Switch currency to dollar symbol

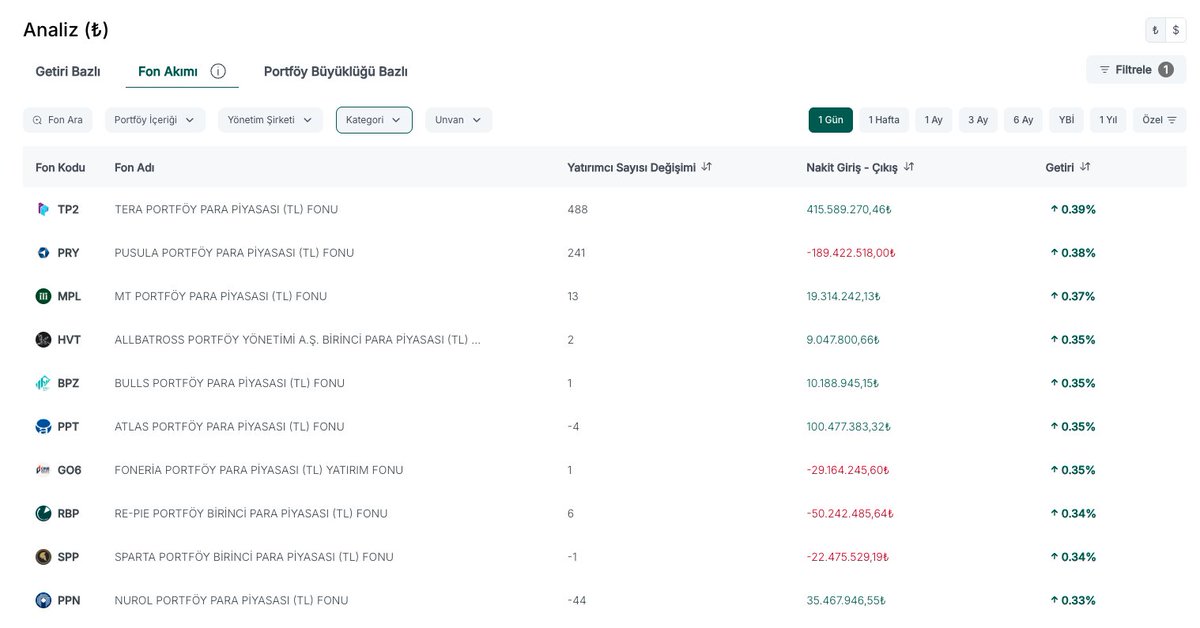1175,30
